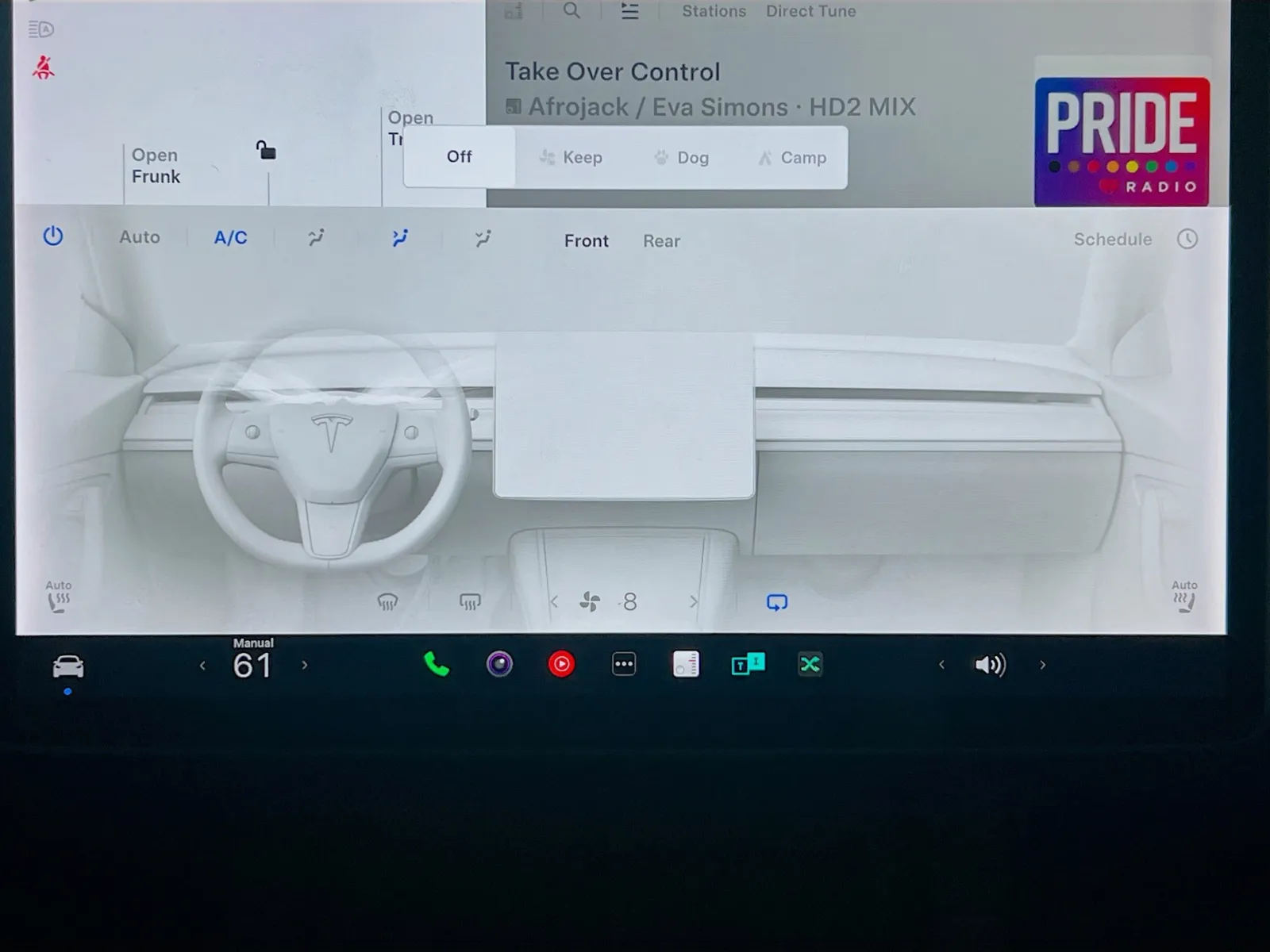
Task: Decrease the cabin temperature with the left arrow
Action: tap(203, 666)
